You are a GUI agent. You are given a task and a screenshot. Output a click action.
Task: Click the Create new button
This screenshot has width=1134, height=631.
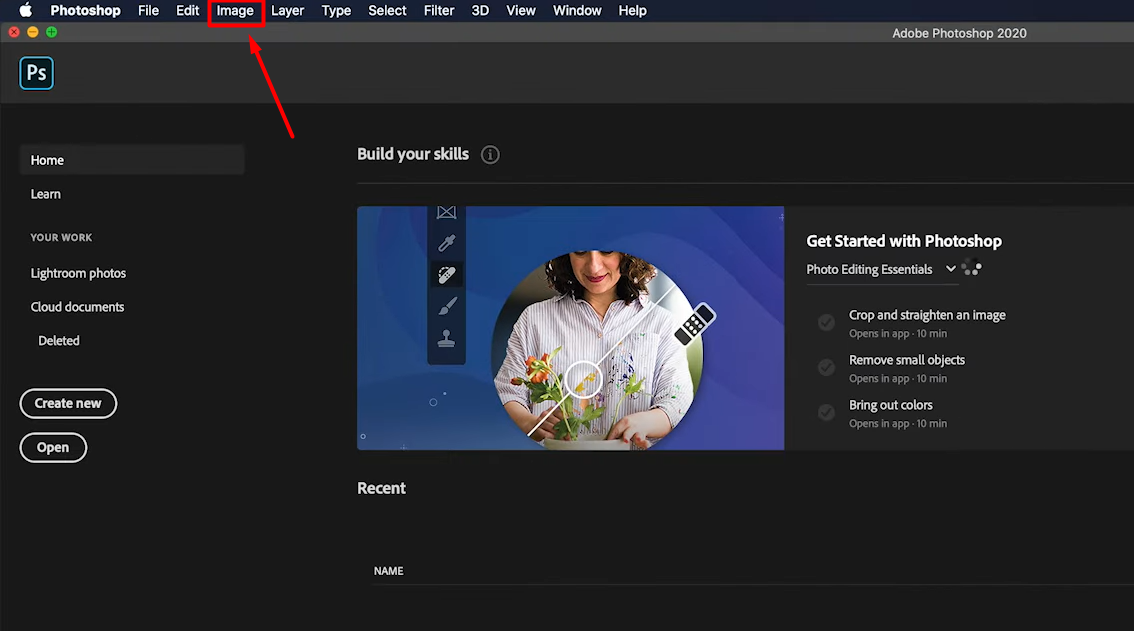pyautogui.click(x=68, y=403)
